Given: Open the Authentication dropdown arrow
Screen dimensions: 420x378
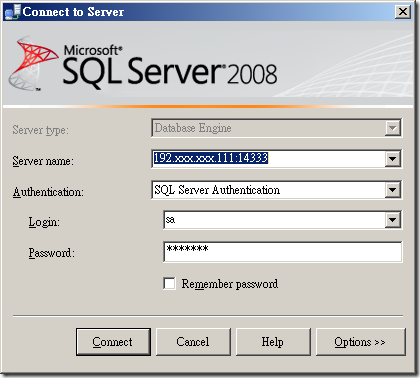Looking at the screenshot, I should 392,190.
